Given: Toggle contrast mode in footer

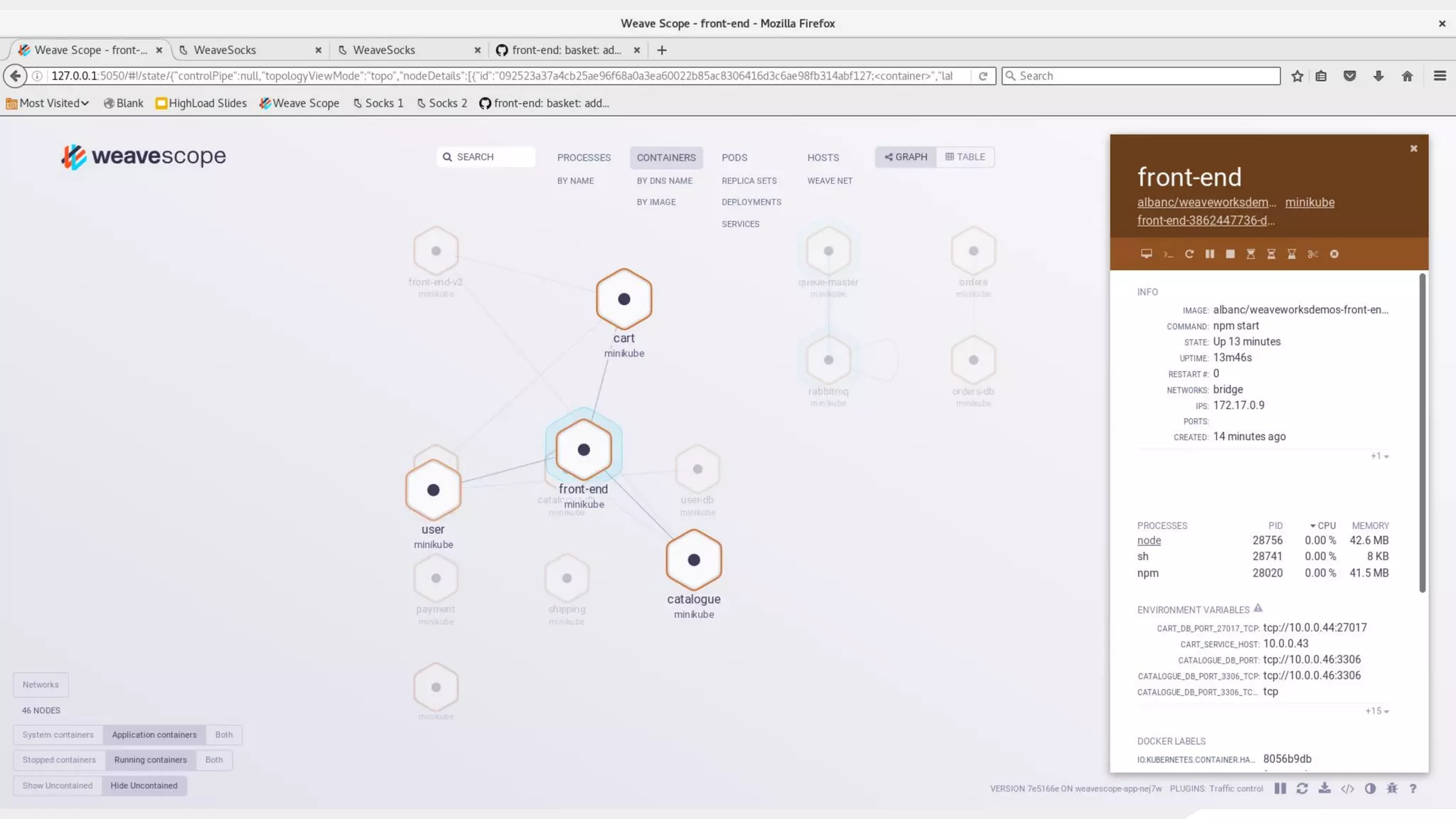Looking at the screenshot, I should pos(1370,788).
